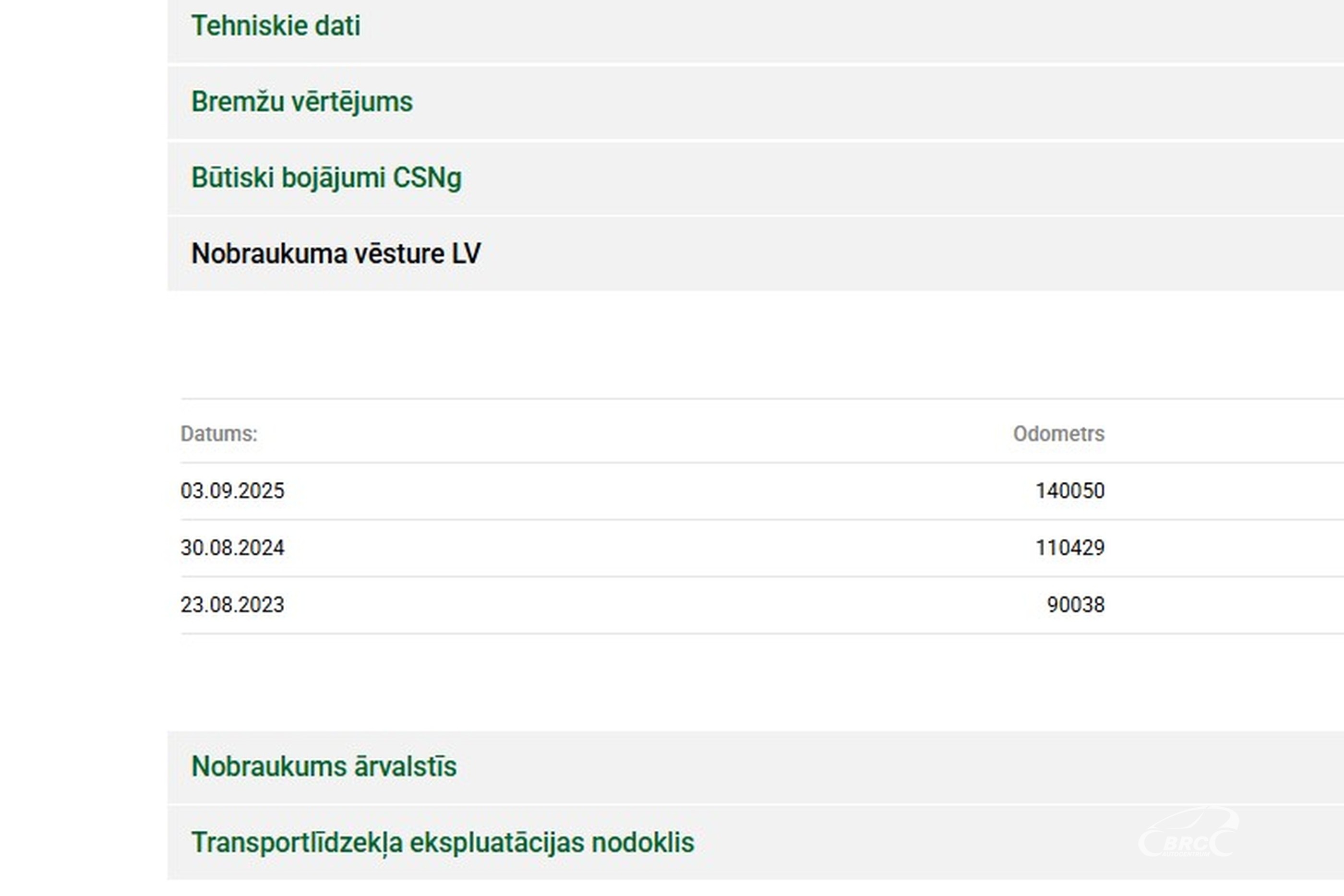
Task: Select the 03.09.2025 date entry
Action: [x=232, y=491]
